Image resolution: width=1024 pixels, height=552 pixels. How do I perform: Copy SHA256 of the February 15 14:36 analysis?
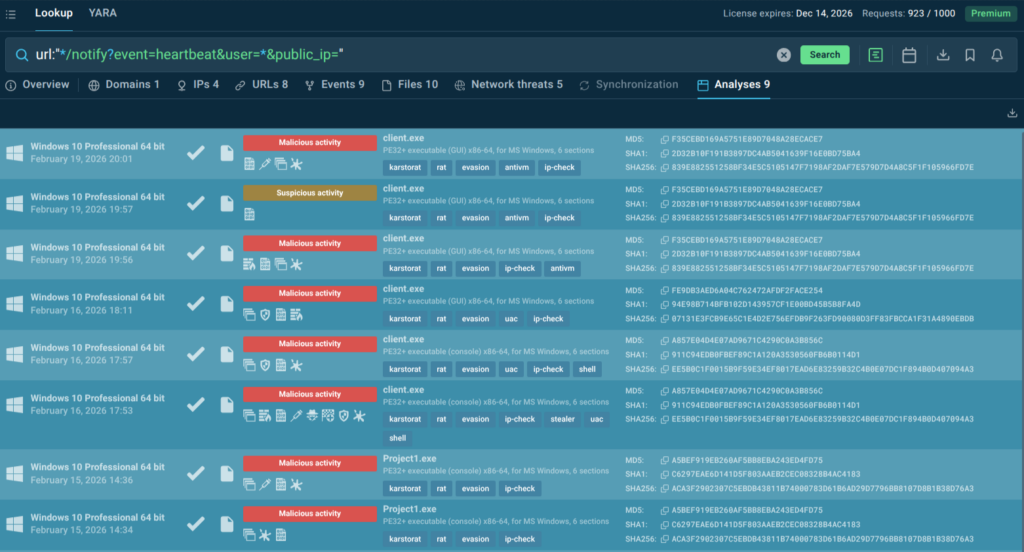[x=665, y=488]
